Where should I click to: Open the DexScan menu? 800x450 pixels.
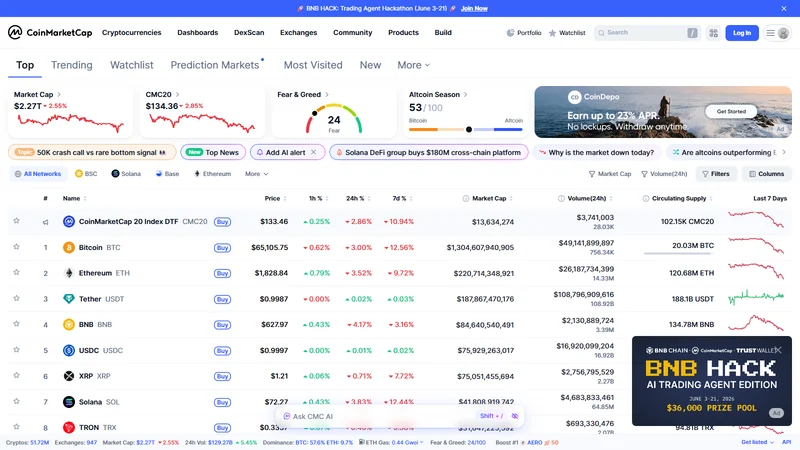point(249,33)
